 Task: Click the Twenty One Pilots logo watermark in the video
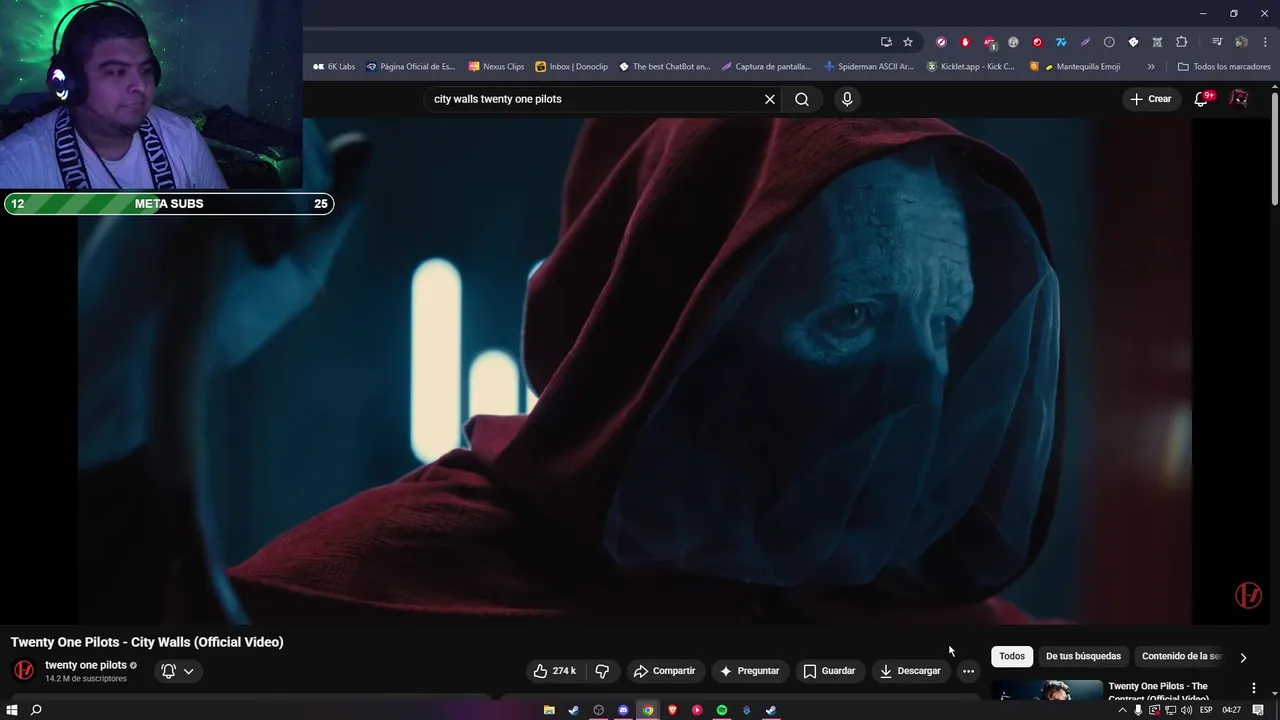click(1248, 595)
